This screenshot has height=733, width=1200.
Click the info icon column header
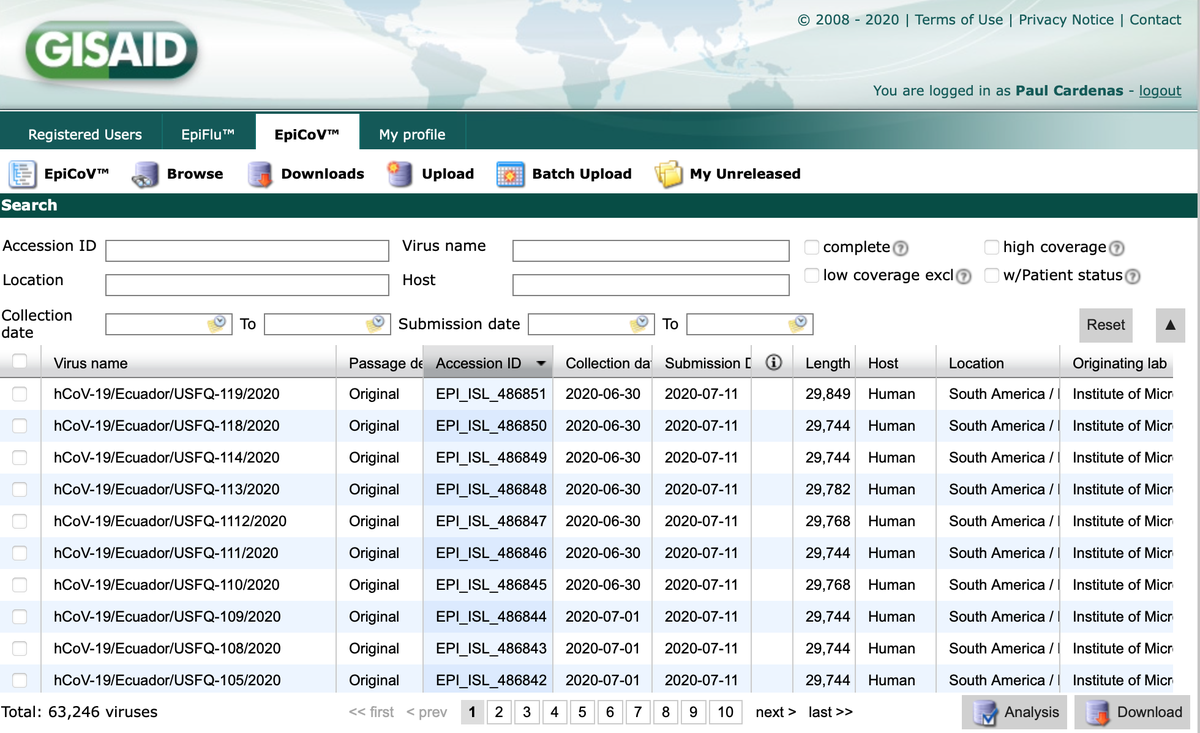(774, 363)
